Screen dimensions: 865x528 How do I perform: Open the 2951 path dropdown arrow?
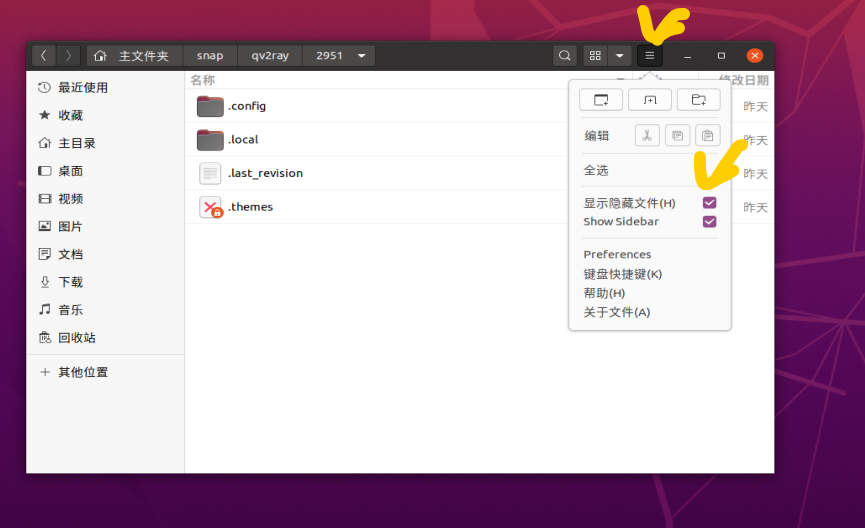pos(362,56)
